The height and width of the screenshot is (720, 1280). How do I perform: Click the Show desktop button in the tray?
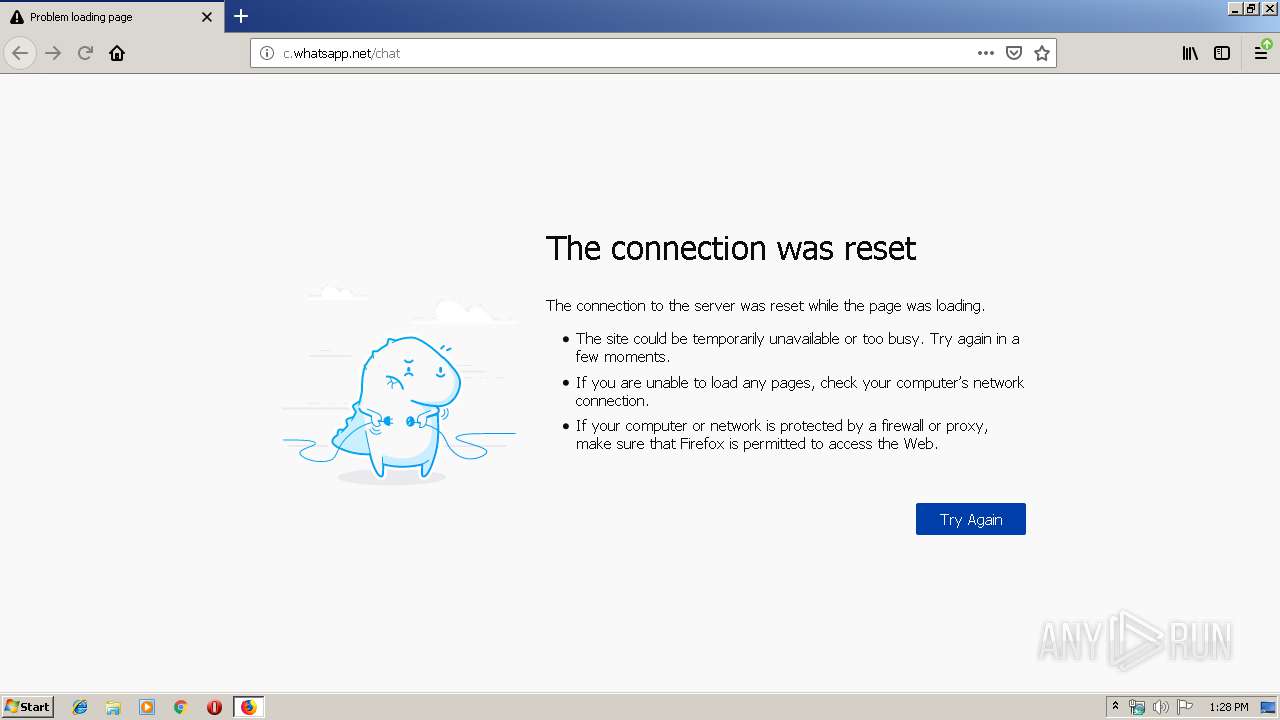tap(1268, 707)
